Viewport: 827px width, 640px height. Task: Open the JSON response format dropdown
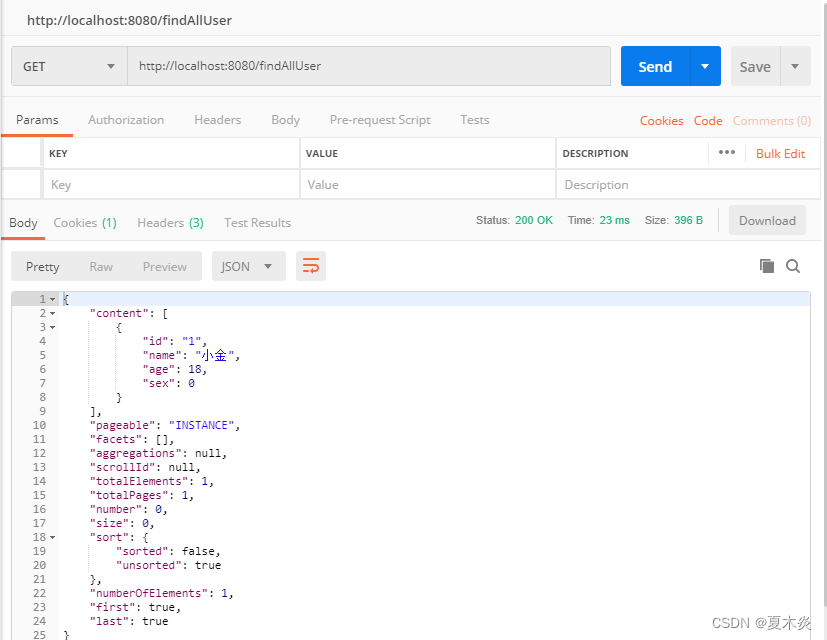248,266
